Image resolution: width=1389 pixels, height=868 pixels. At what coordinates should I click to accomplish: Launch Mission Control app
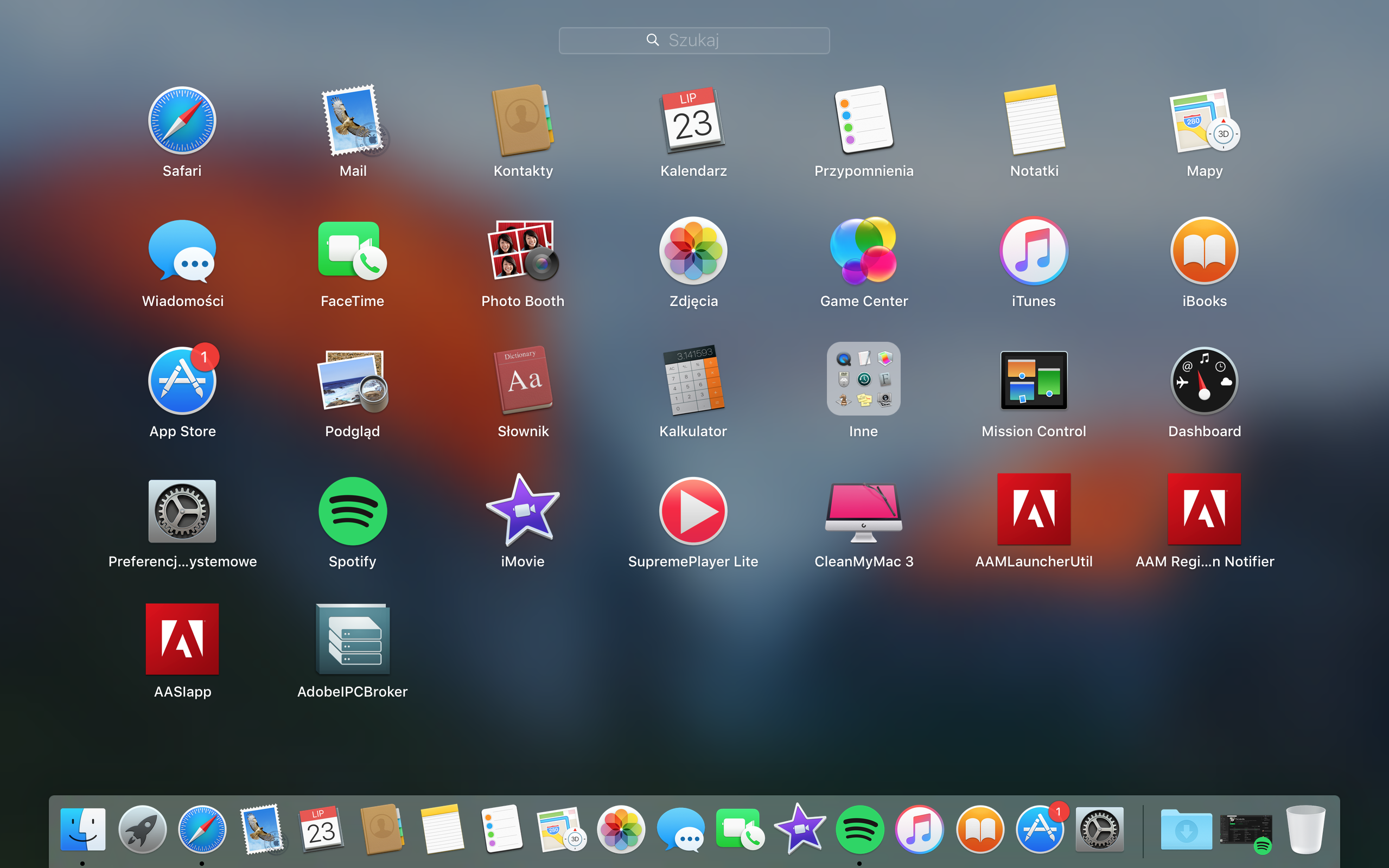point(1034,381)
